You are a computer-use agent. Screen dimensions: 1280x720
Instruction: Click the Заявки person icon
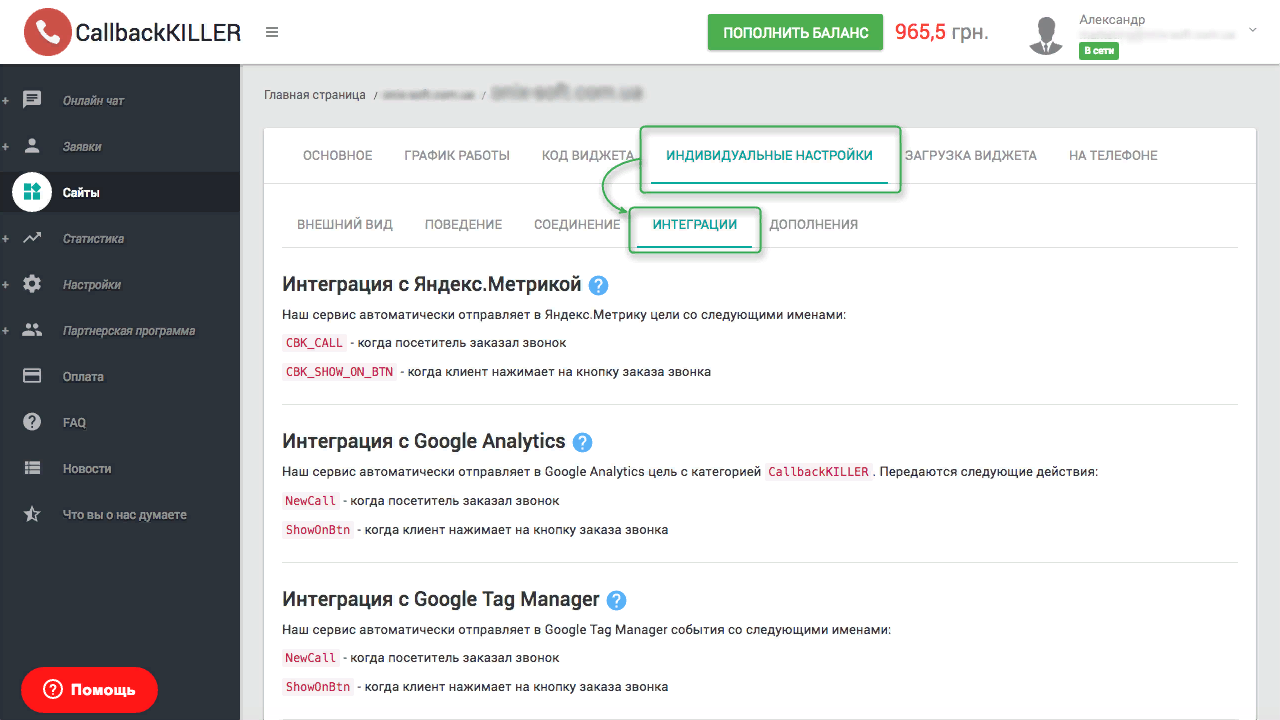pos(32,146)
